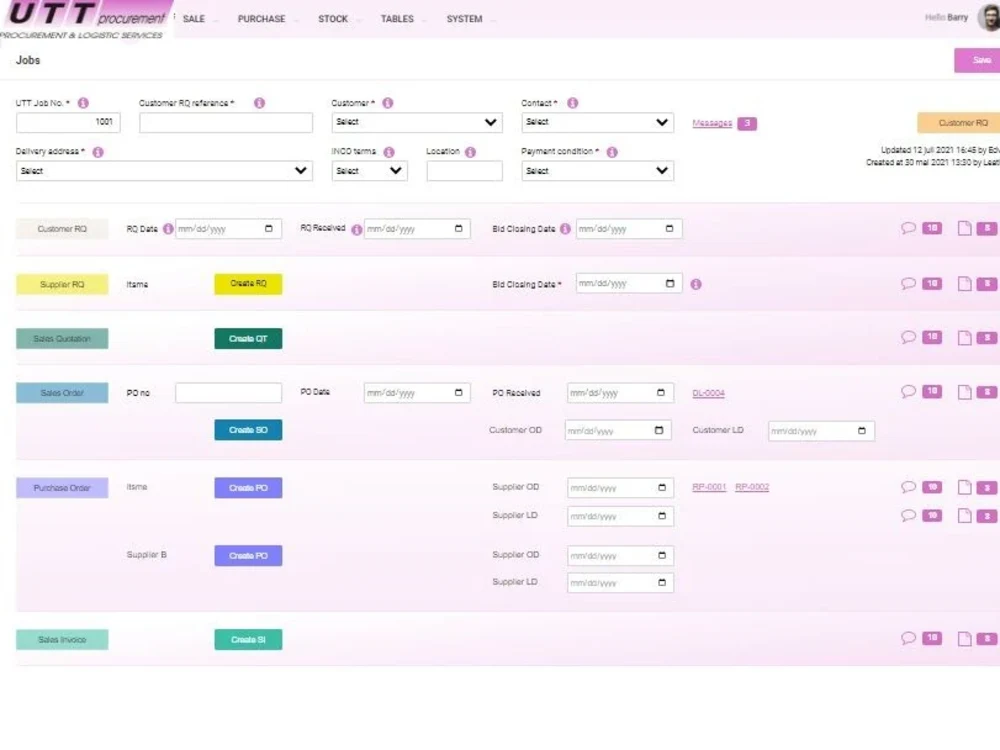This screenshot has width=1000, height=750.
Task: Open comments bubble in Customer RQ row
Action: click(x=908, y=228)
